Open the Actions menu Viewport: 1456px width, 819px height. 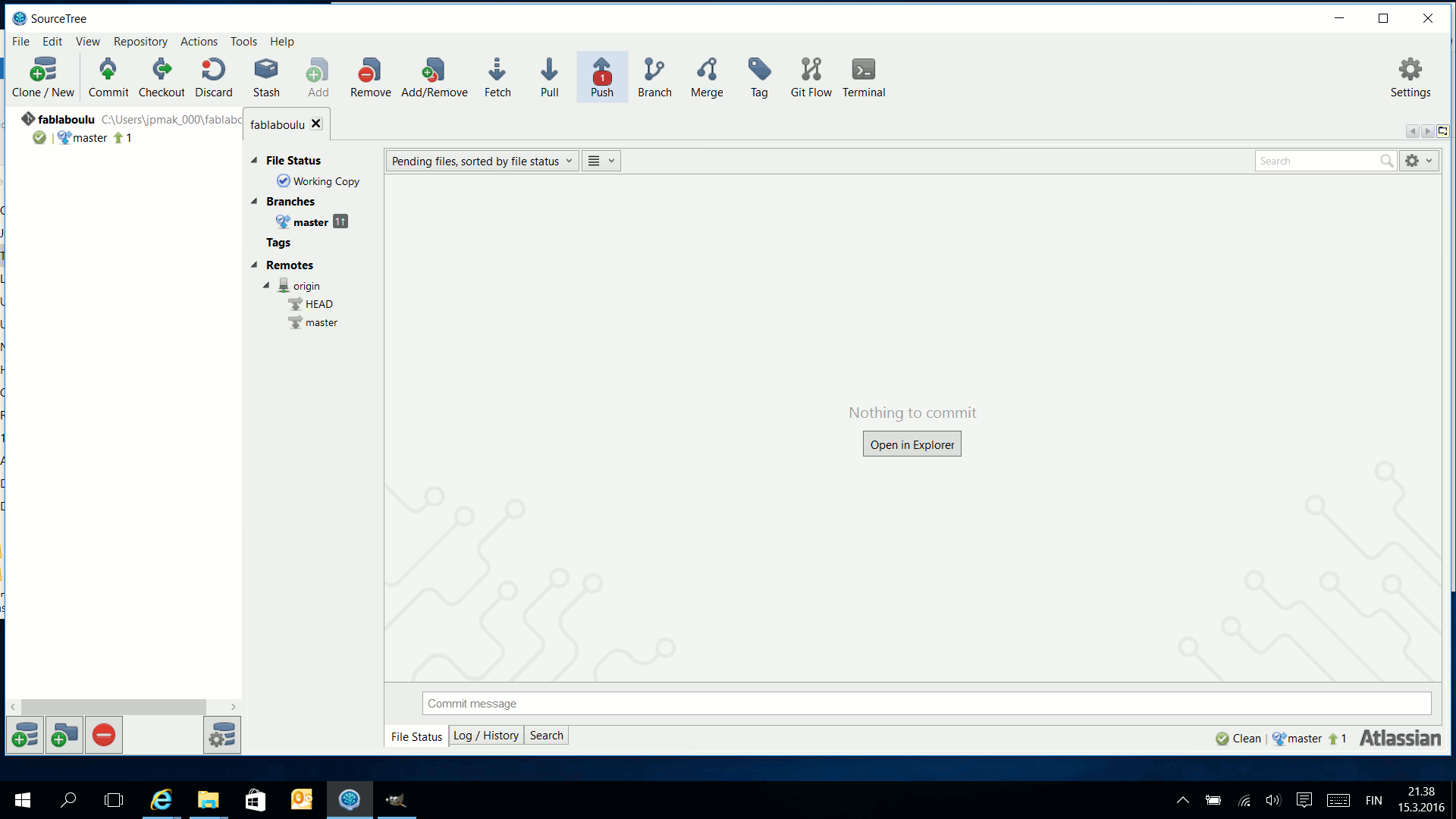coord(199,41)
